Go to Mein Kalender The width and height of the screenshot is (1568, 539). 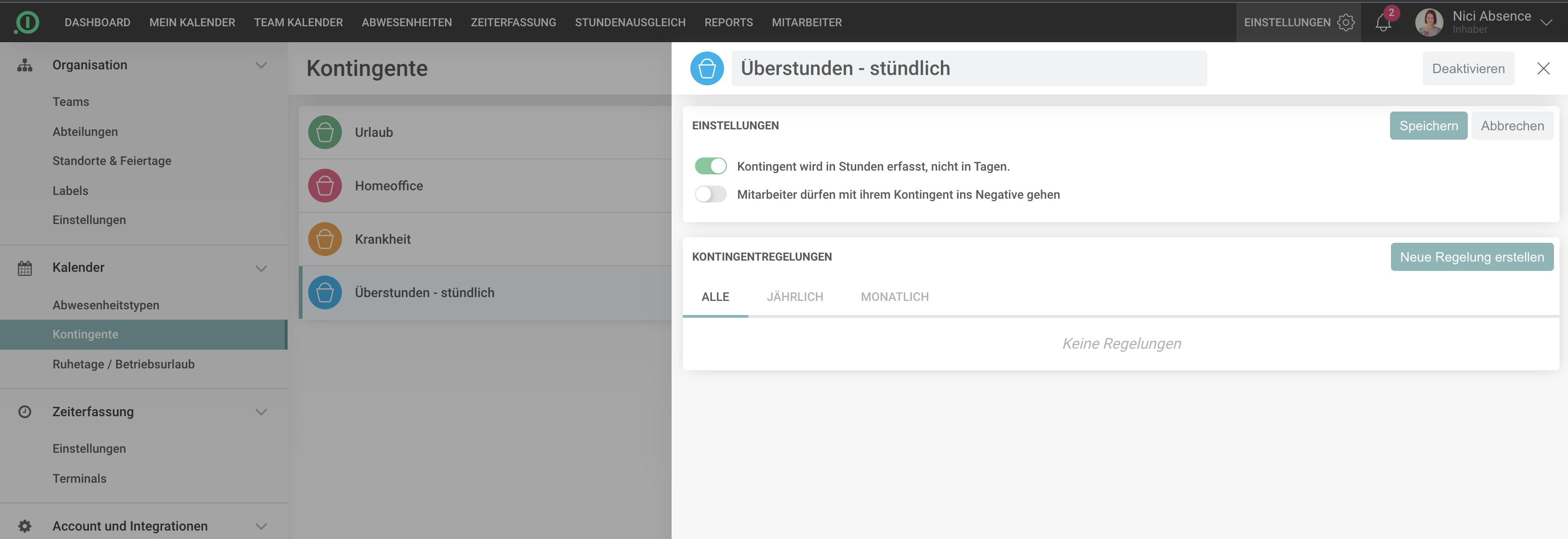[192, 22]
